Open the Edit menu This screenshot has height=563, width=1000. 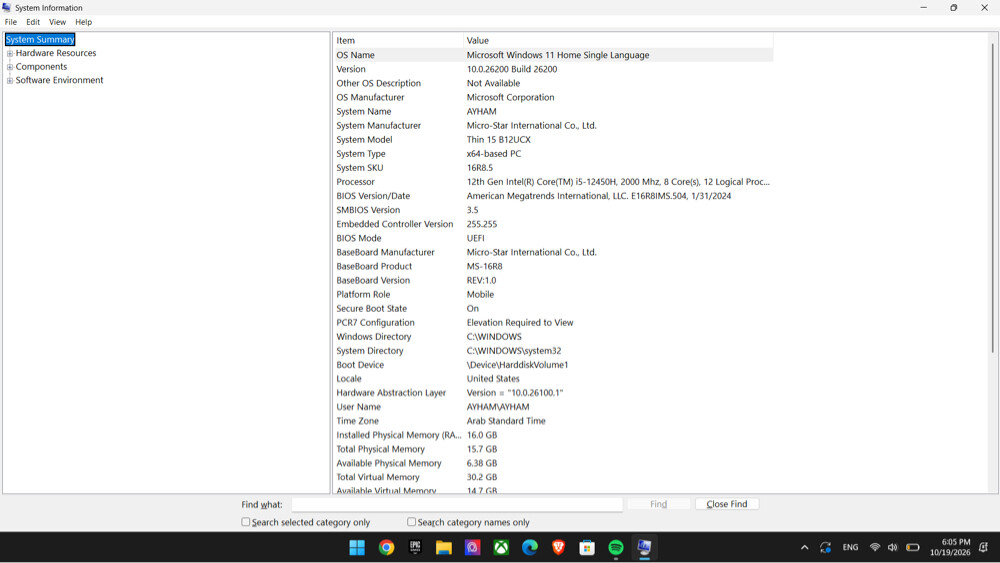tap(33, 22)
